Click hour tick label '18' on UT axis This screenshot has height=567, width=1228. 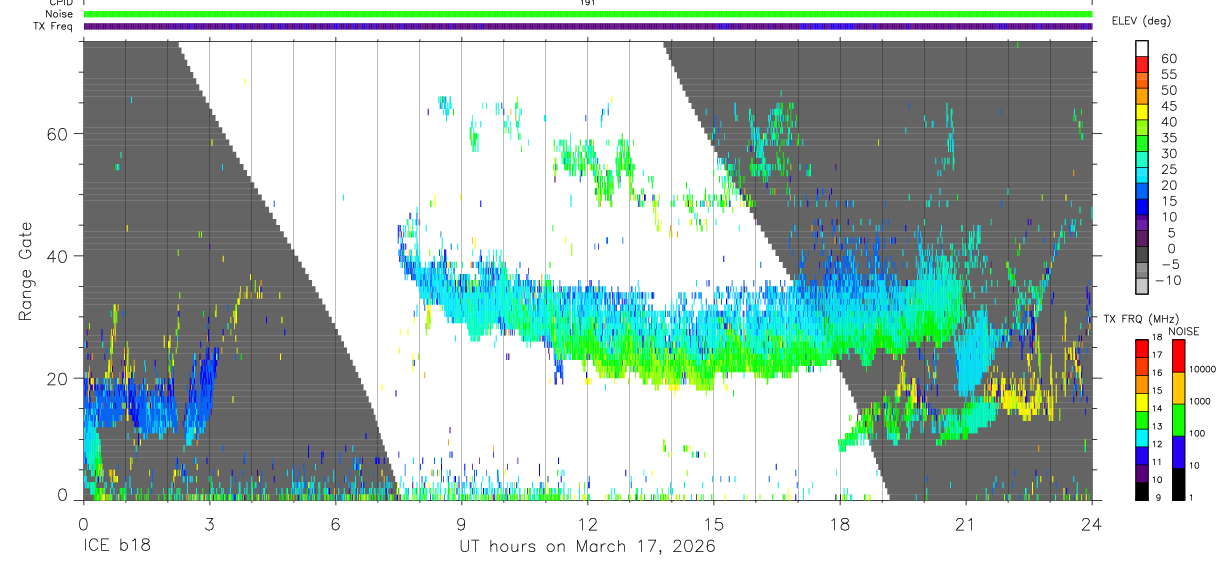click(x=840, y=524)
